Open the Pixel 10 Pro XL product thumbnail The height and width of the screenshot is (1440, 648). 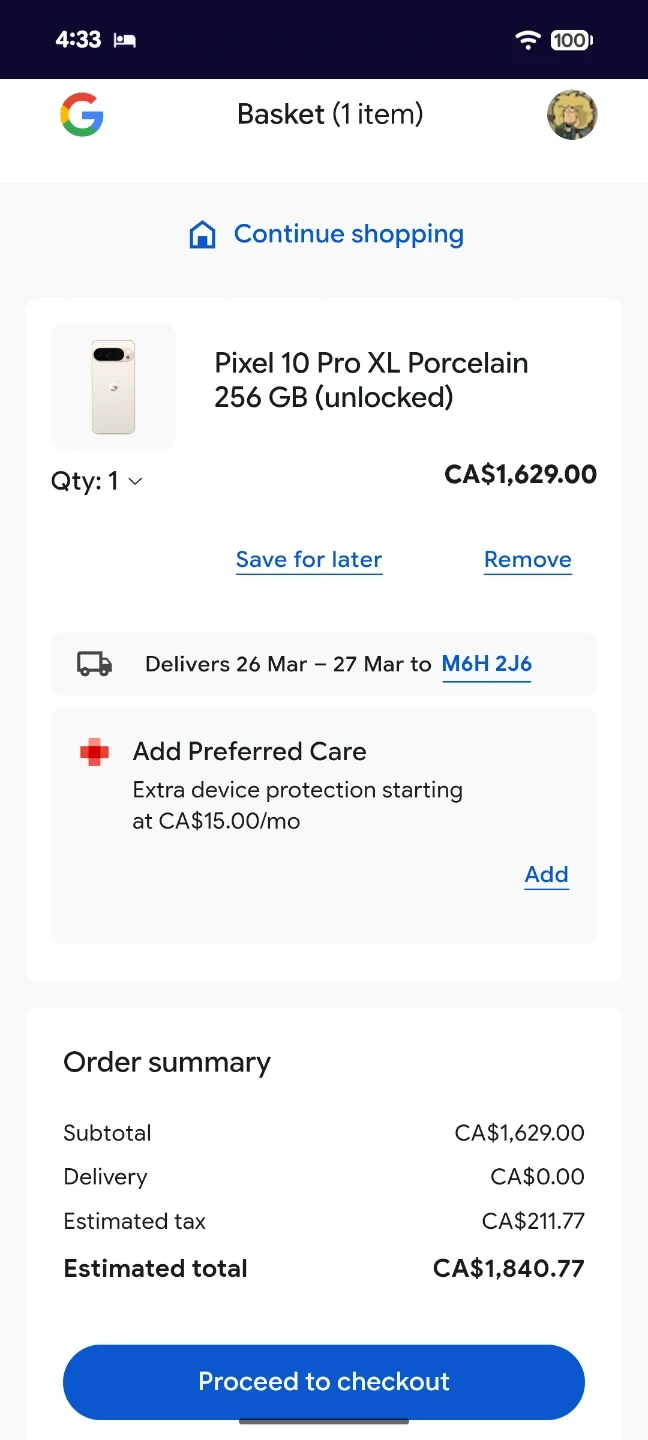pos(113,387)
